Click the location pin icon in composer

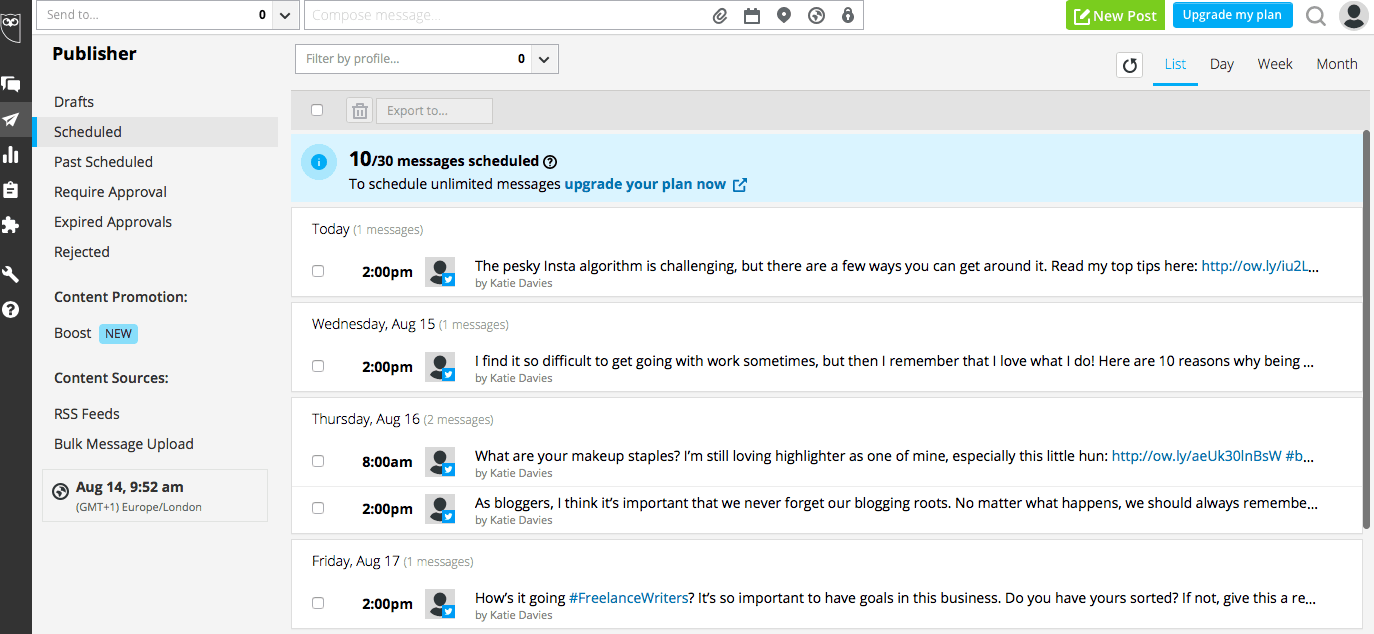[784, 15]
